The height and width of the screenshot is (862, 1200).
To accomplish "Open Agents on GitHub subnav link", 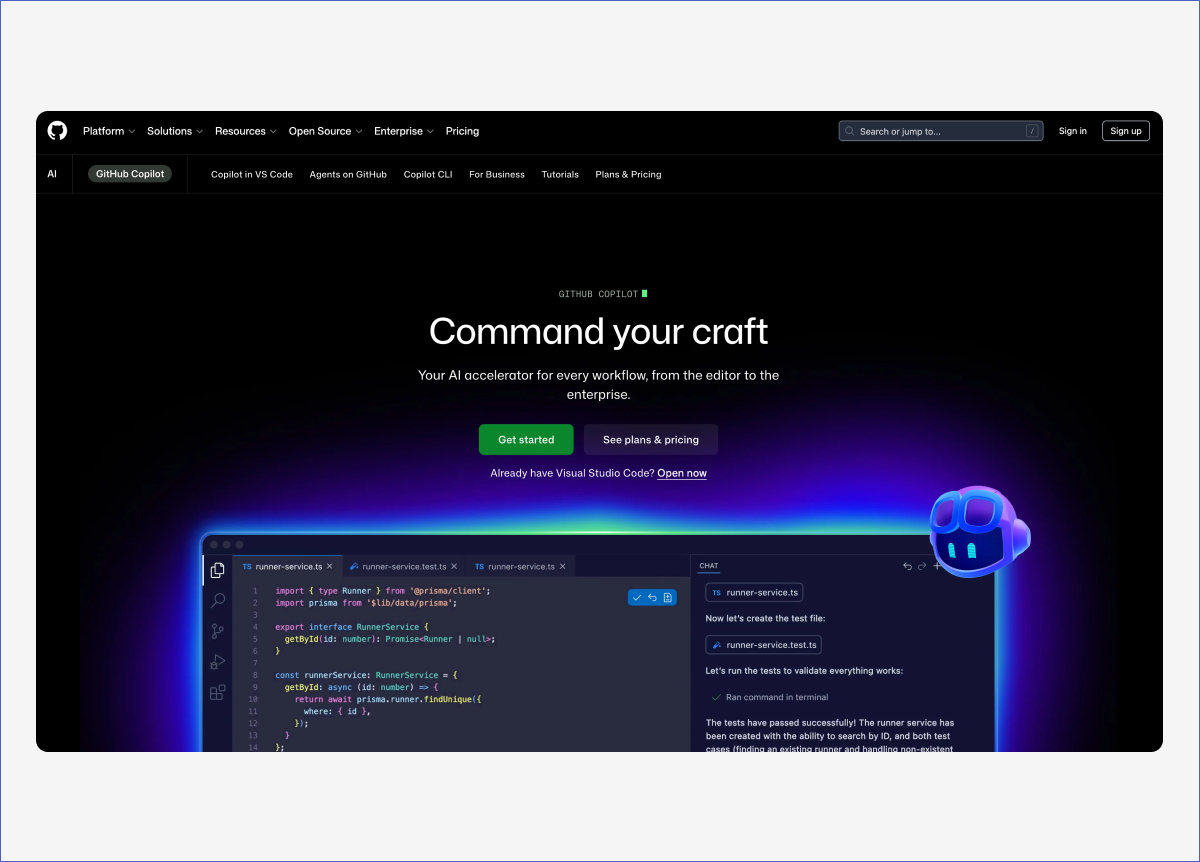I will click(x=348, y=174).
